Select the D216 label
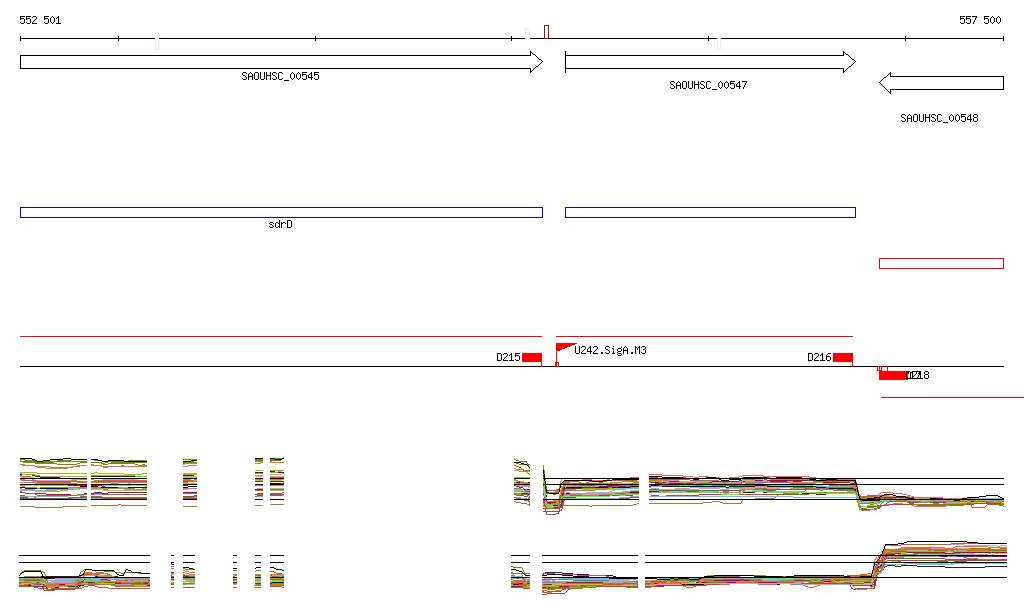The height and width of the screenshot is (611, 1024). [x=819, y=357]
